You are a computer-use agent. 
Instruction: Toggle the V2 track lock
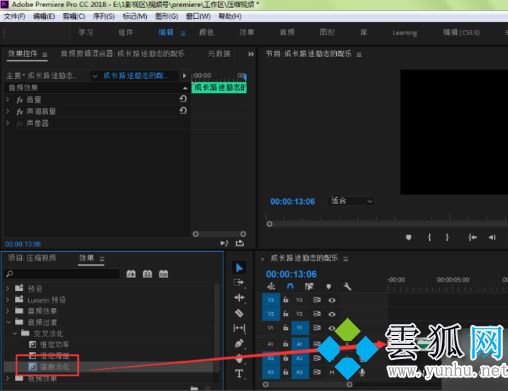tap(286, 314)
